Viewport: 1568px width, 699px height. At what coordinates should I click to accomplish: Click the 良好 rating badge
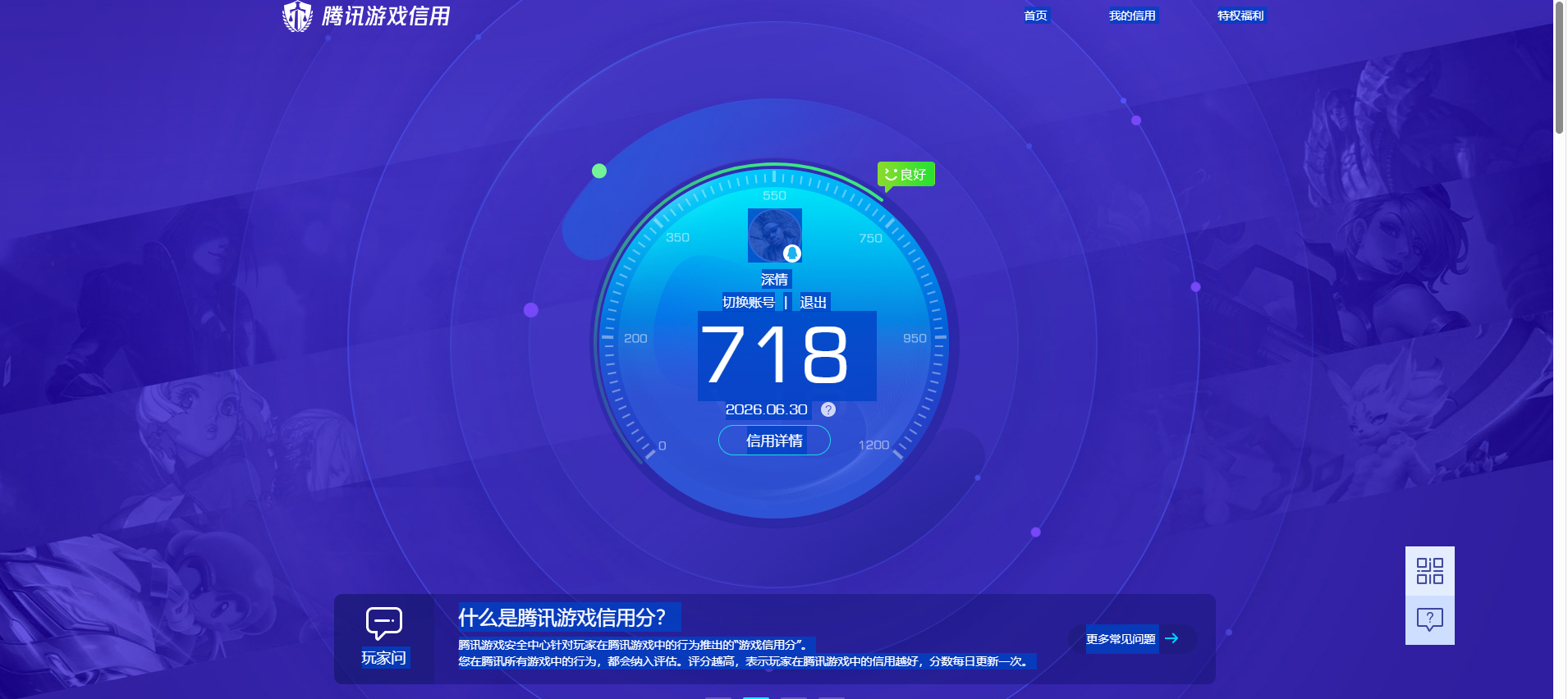pyautogui.click(x=906, y=175)
